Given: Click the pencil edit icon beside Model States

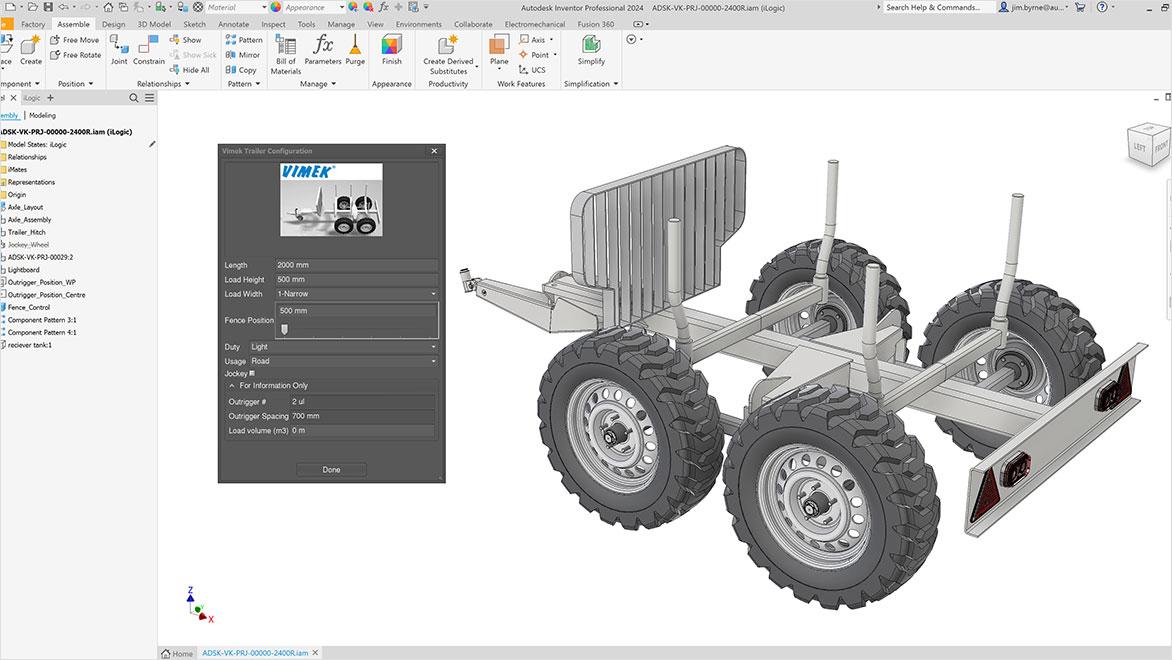Looking at the screenshot, I should [x=152, y=144].
